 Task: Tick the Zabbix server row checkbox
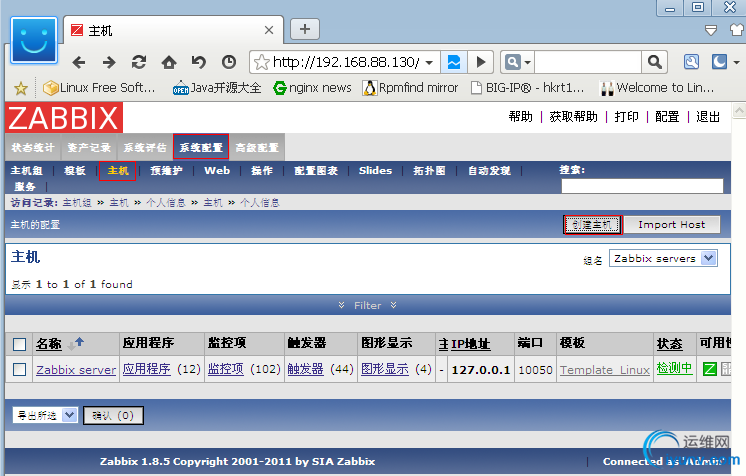[20, 369]
